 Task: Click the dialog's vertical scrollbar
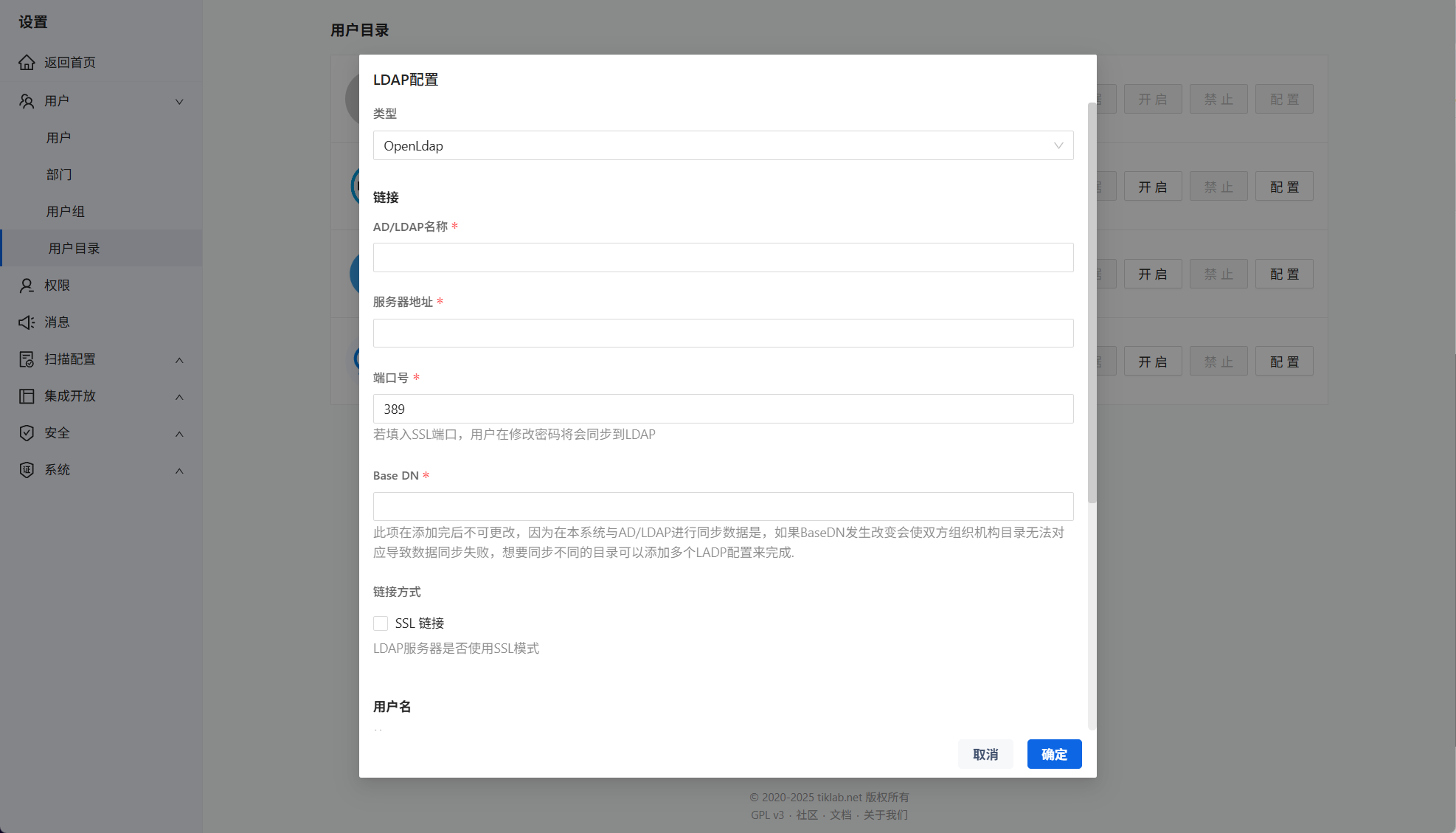pos(1092,303)
